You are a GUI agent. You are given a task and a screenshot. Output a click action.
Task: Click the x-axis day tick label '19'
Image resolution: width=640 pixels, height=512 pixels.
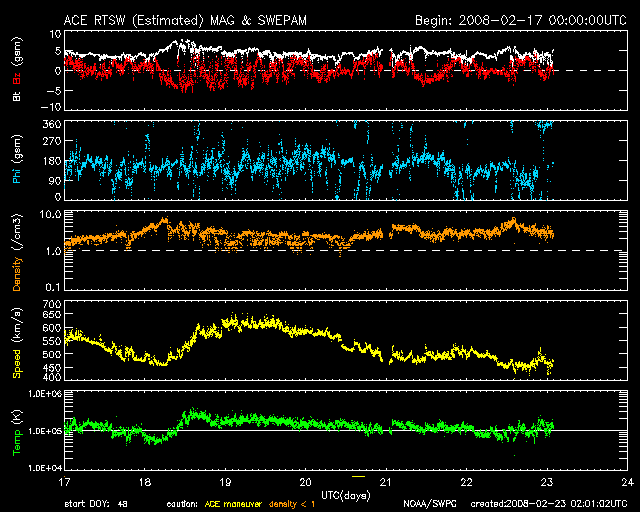[225, 483]
